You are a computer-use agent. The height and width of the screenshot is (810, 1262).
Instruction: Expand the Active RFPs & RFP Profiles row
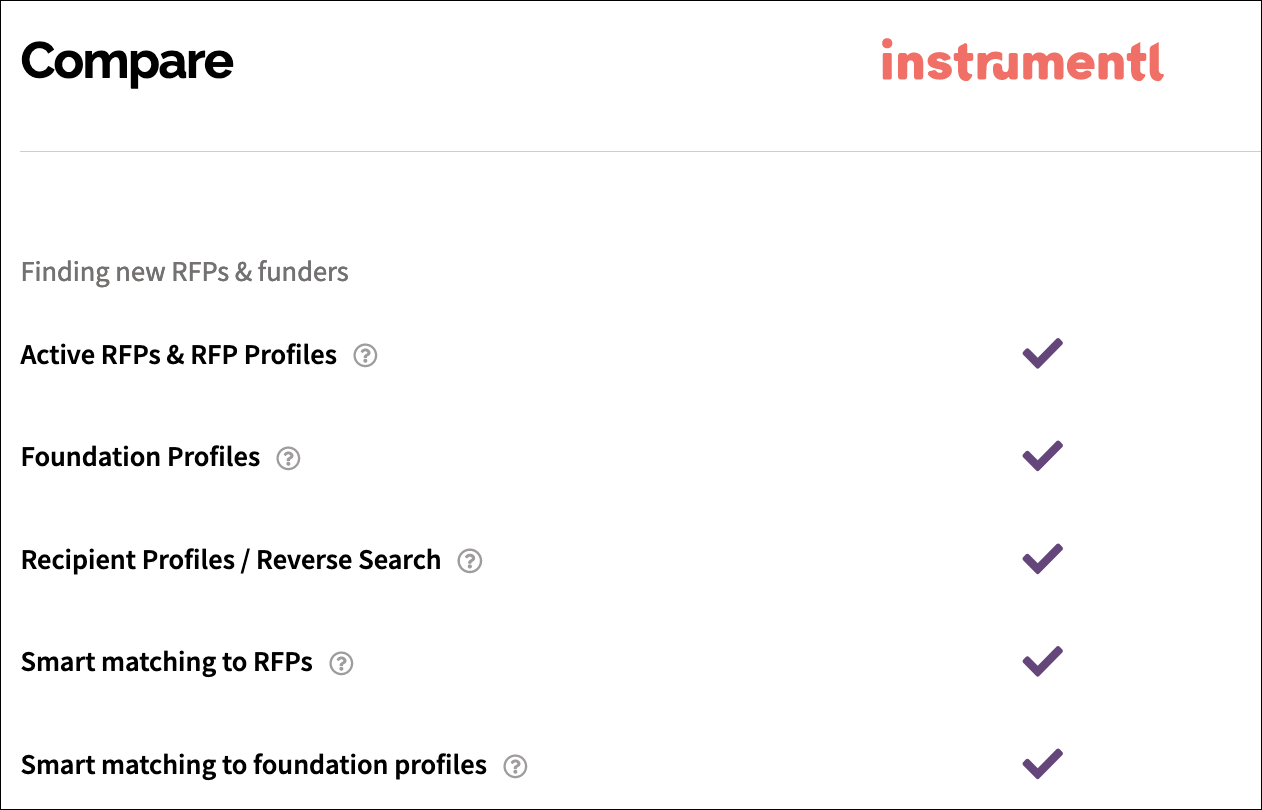pyautogui.click(x=178, y=355)
